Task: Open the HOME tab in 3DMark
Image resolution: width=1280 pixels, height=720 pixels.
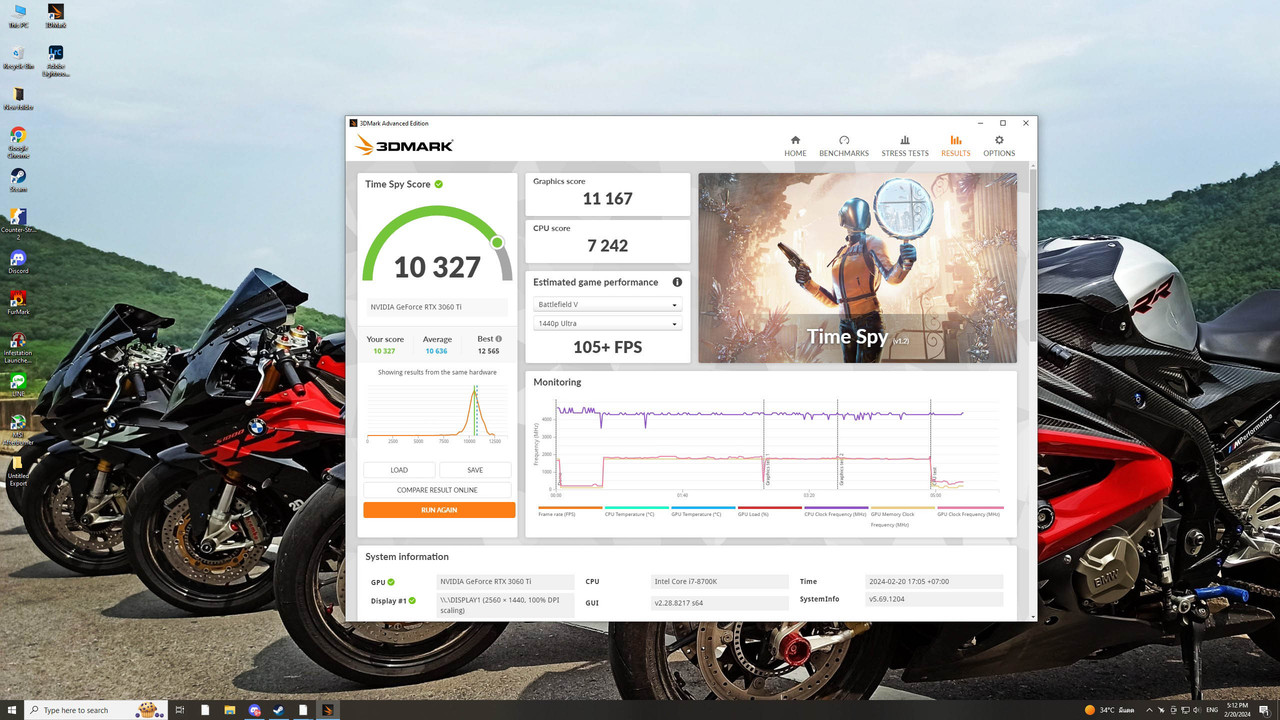Action: pyautogui.click(x=795, y=146)
